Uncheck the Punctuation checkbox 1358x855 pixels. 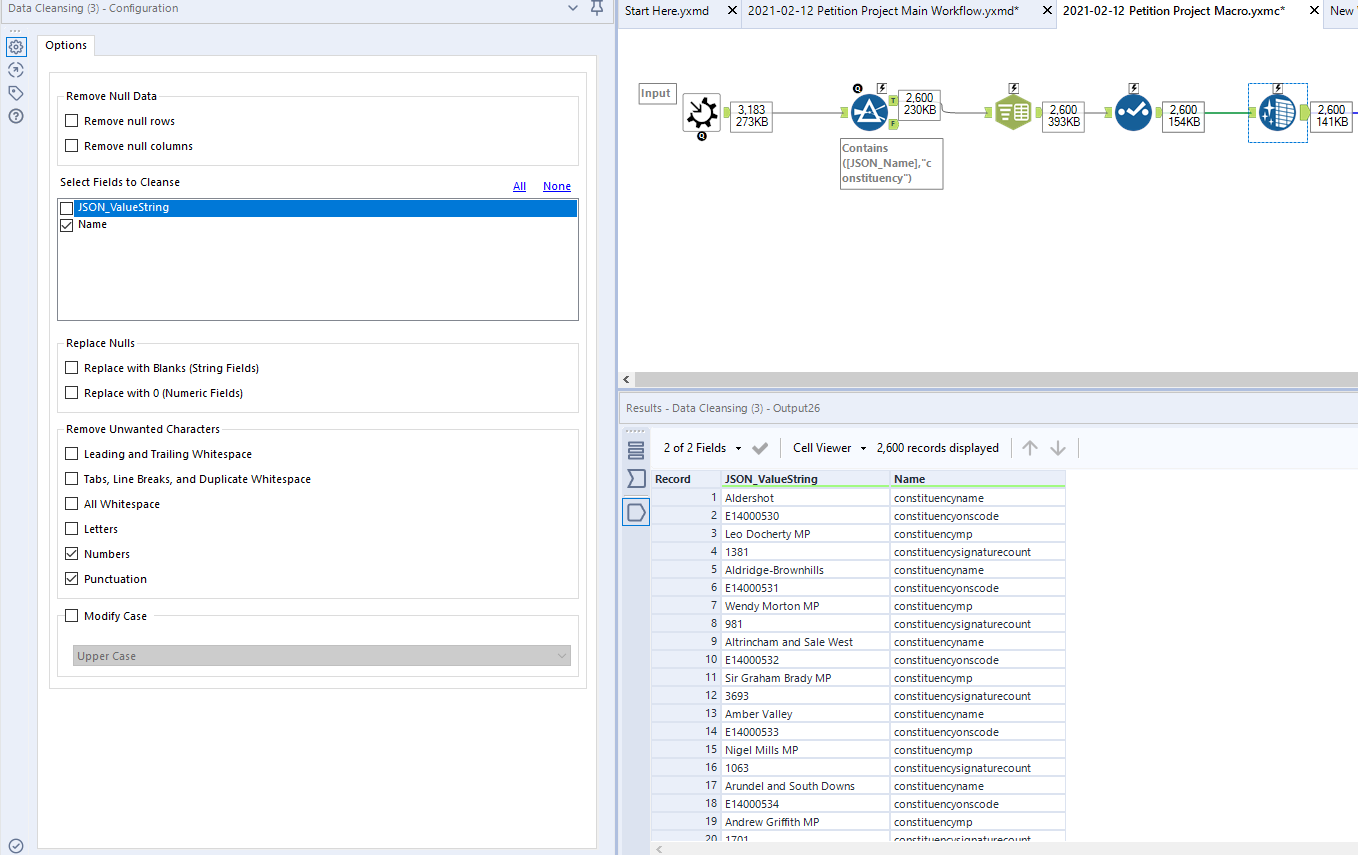(72, 579)
